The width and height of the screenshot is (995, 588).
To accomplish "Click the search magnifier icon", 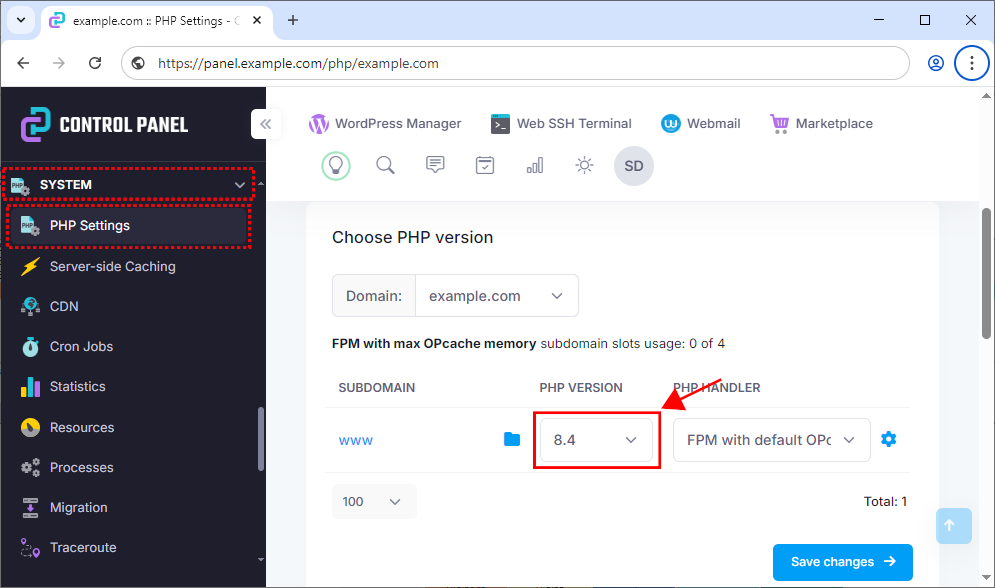I will click(385, 166).
